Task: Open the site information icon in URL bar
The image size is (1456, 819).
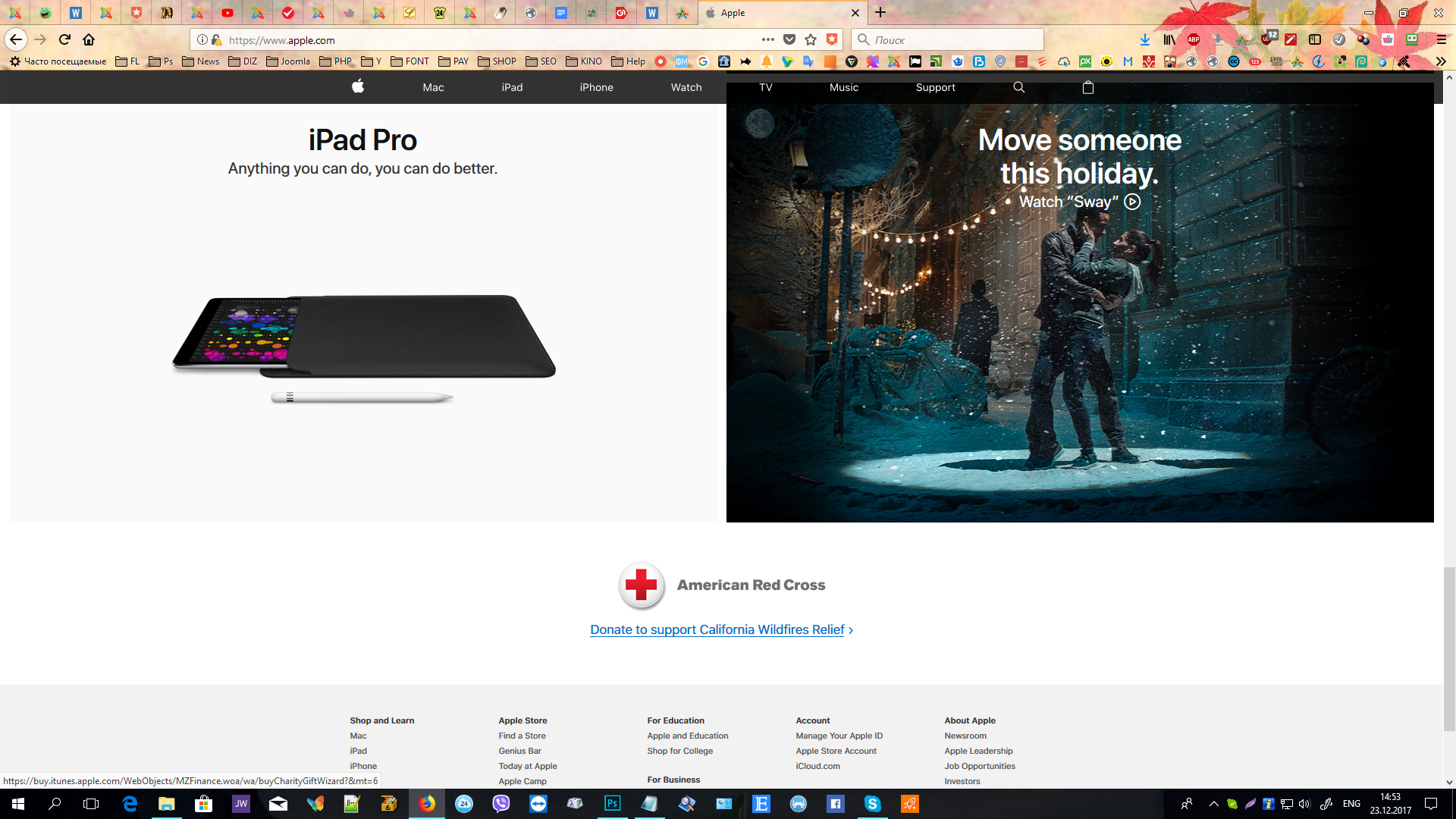Action: (202, 39)
